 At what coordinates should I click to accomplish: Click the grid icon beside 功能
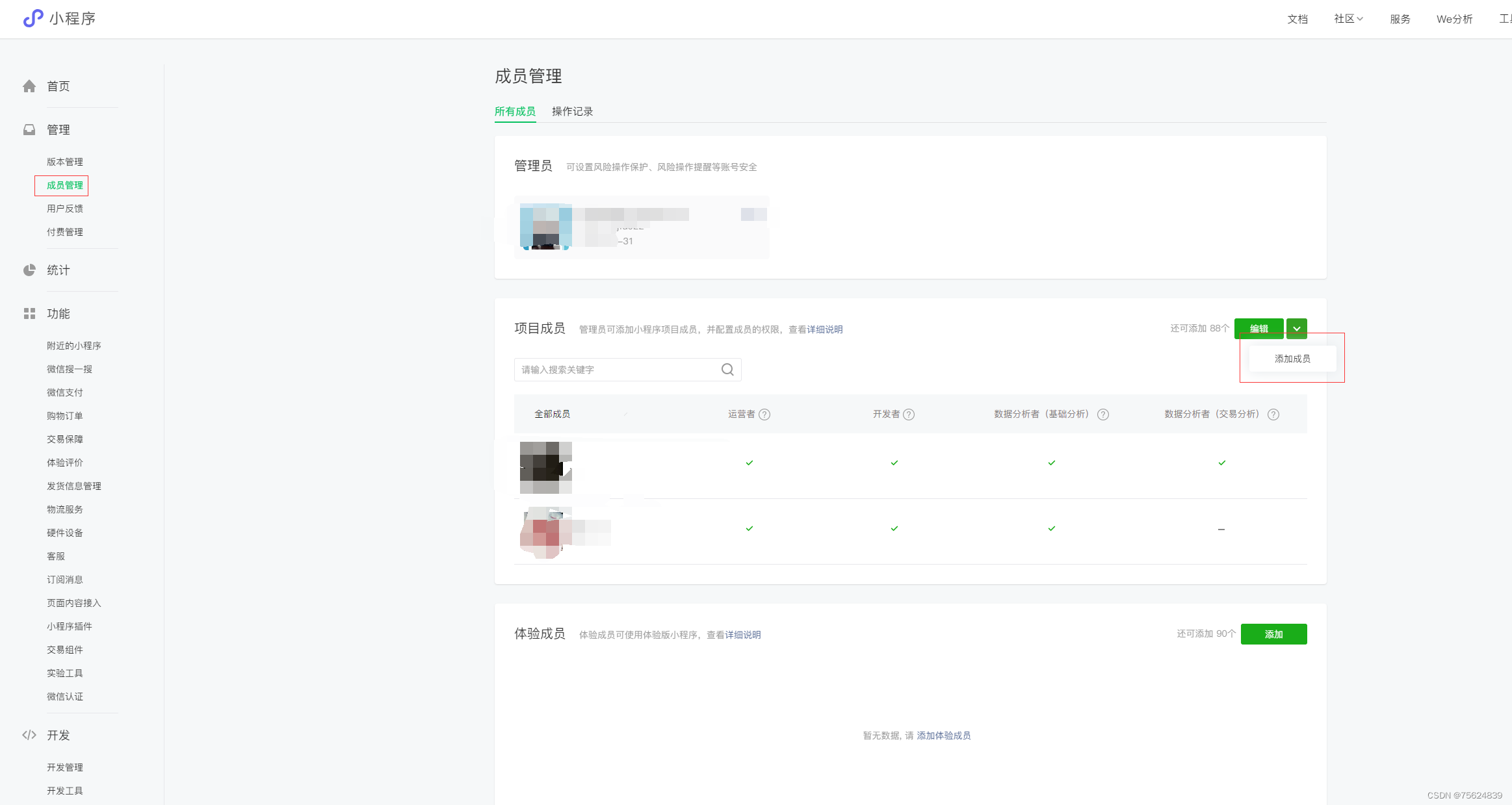[x=29, y=314]
